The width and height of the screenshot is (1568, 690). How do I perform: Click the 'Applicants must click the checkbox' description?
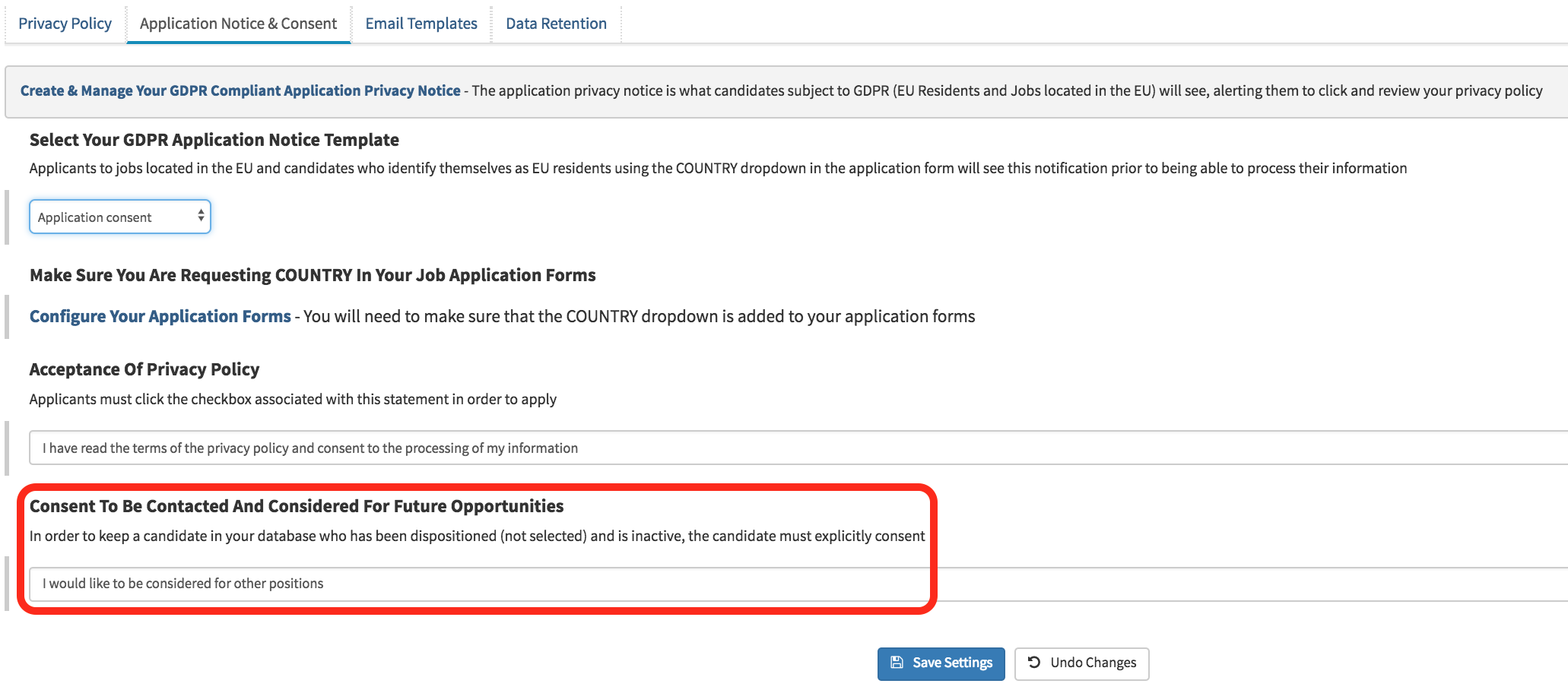[x=293, y=399]
